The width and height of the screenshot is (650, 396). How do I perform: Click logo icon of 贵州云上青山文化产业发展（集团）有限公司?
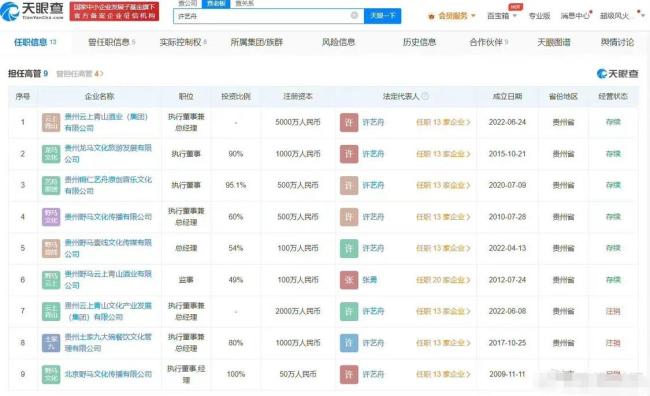(51, 311)
